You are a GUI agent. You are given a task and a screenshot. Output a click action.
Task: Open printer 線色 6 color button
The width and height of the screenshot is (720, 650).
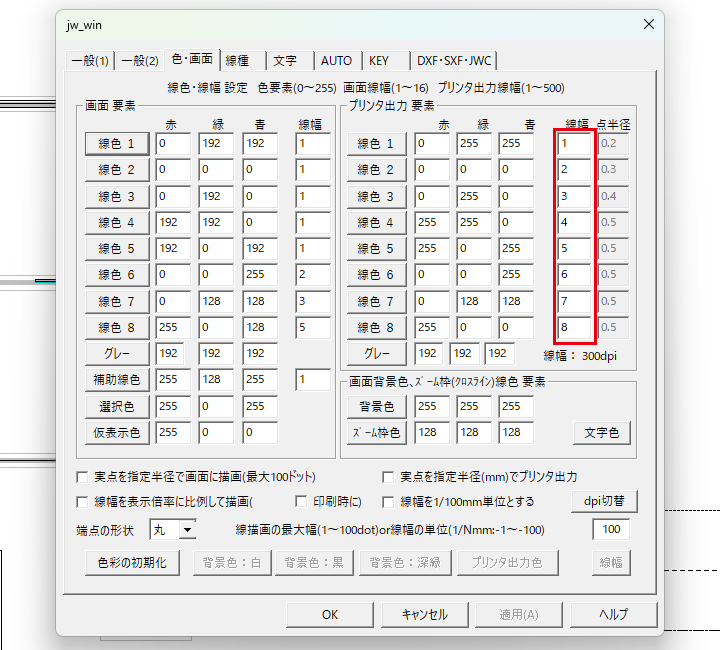coord(377,275)
